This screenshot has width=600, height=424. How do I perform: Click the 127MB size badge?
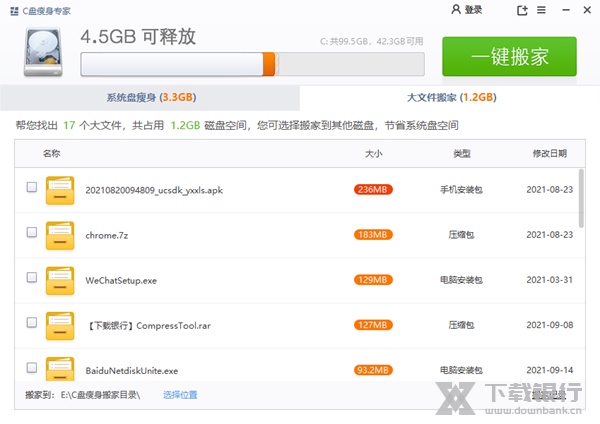click(x=373, y=325)
